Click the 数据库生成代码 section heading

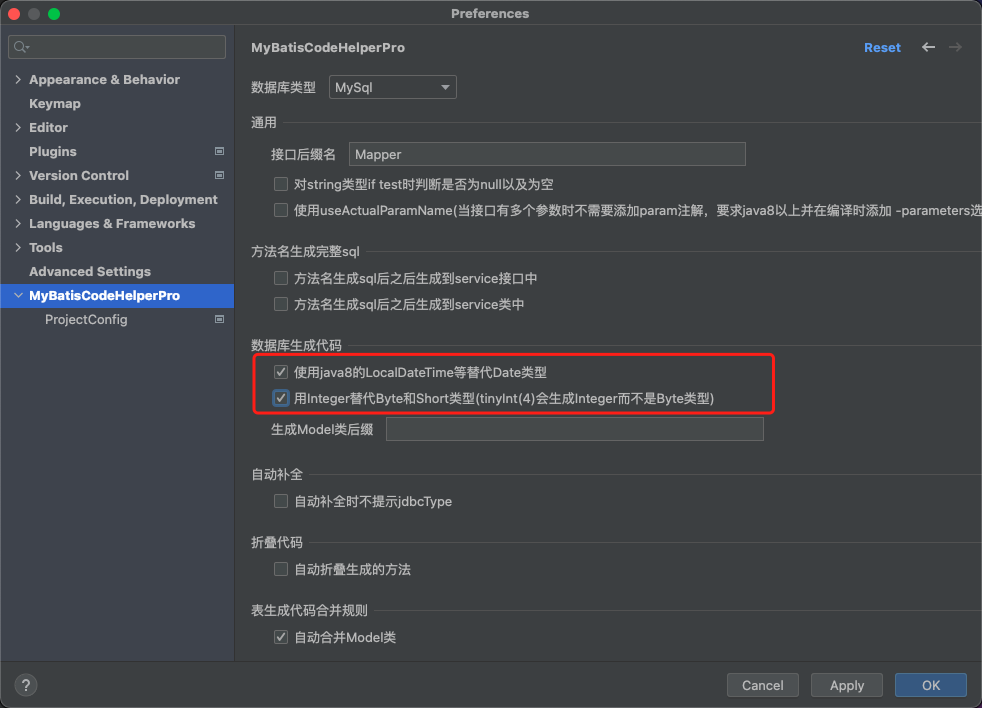pos(296,345)
